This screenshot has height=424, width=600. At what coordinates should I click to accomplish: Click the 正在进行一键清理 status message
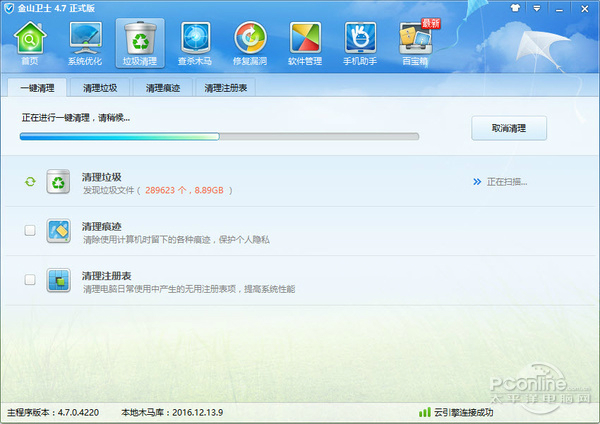(76, 118)
